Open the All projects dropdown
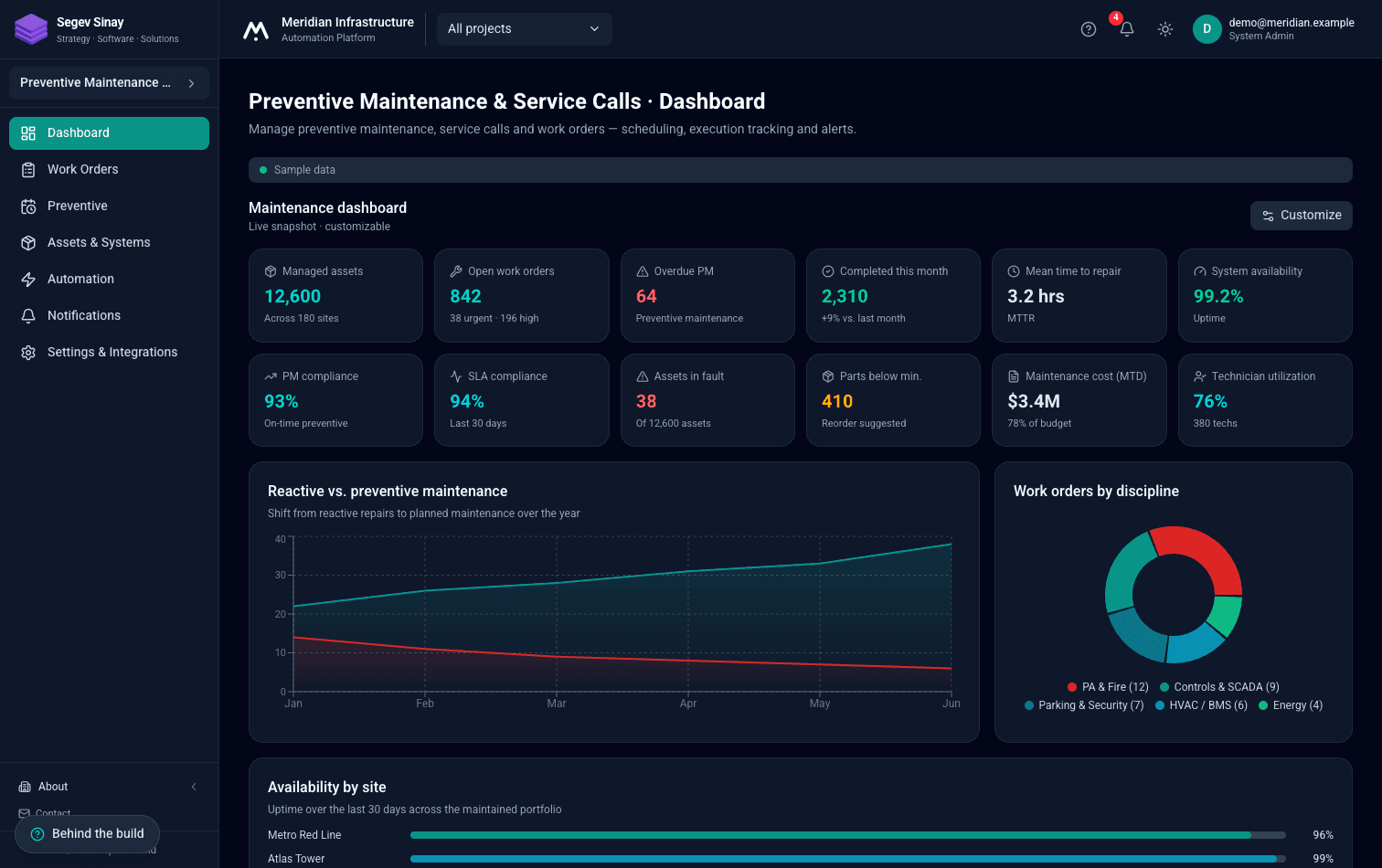This screenshot has height=868, width=1382. (525, 29)
